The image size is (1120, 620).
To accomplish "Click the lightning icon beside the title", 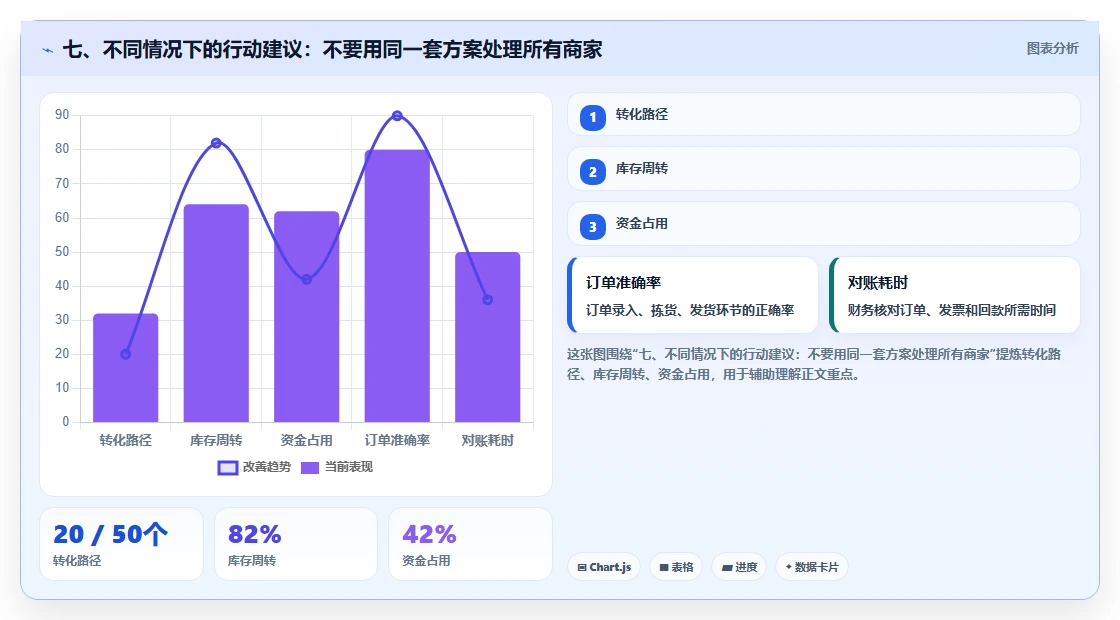I will click(48, 50).
